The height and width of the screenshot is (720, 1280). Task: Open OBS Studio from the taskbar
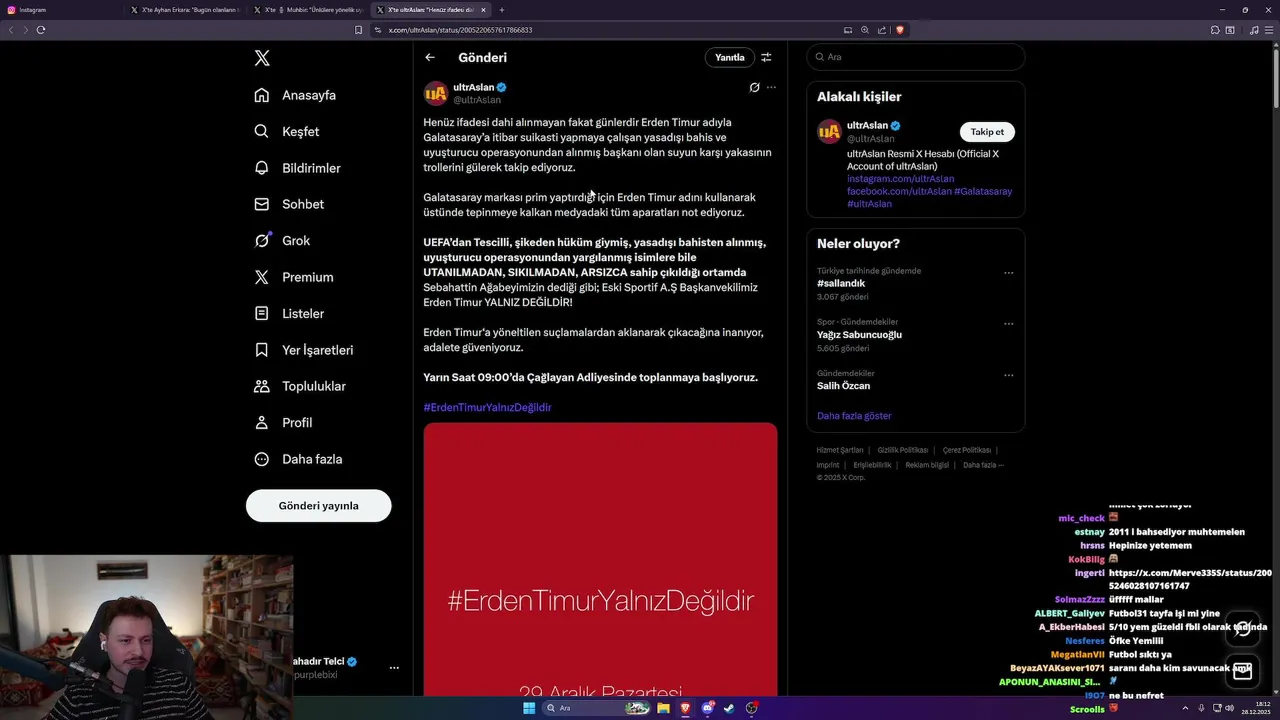752,708
